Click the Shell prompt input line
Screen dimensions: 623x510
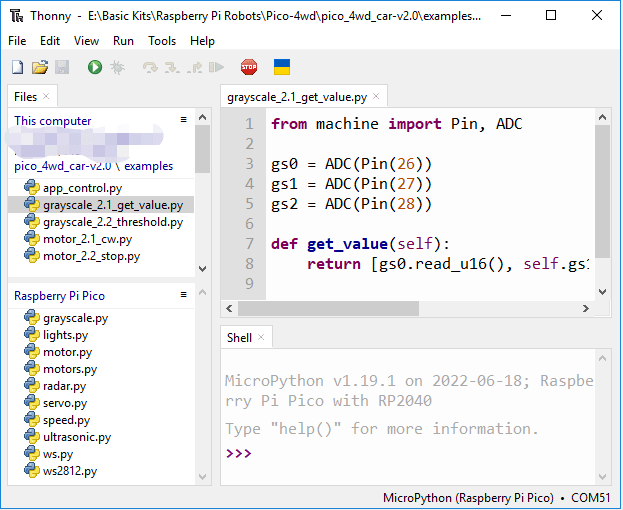409,454
